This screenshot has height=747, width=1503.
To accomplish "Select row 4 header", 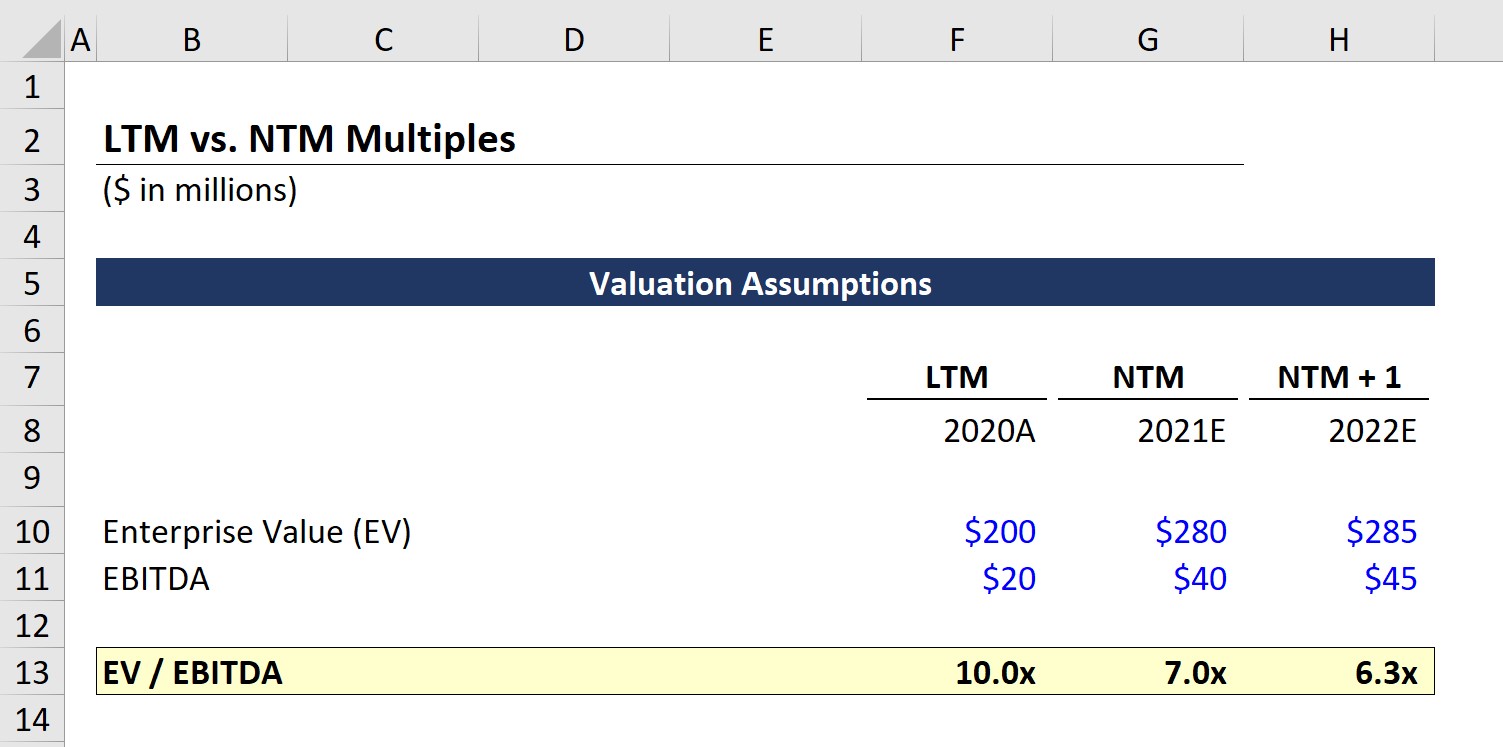I will (x=32, y=236).
